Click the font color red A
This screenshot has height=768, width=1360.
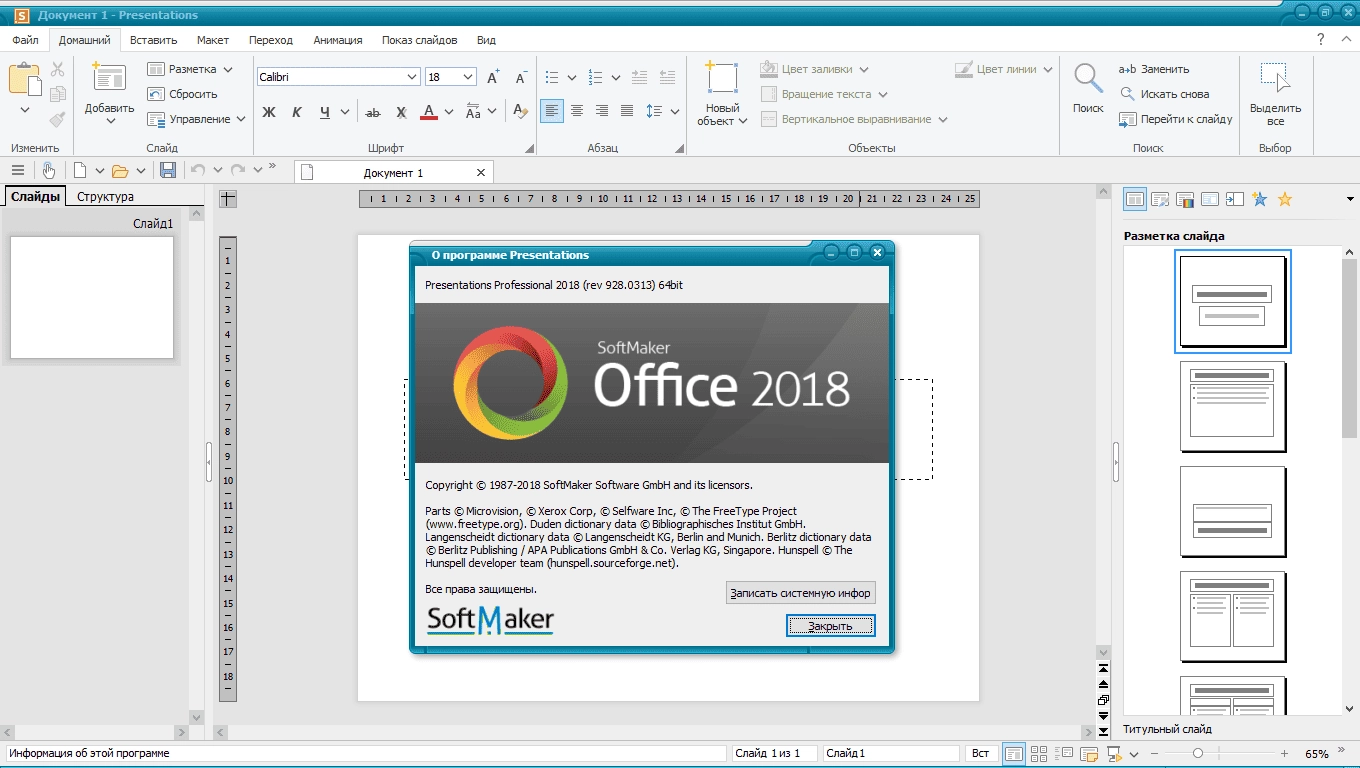[428, 112]
